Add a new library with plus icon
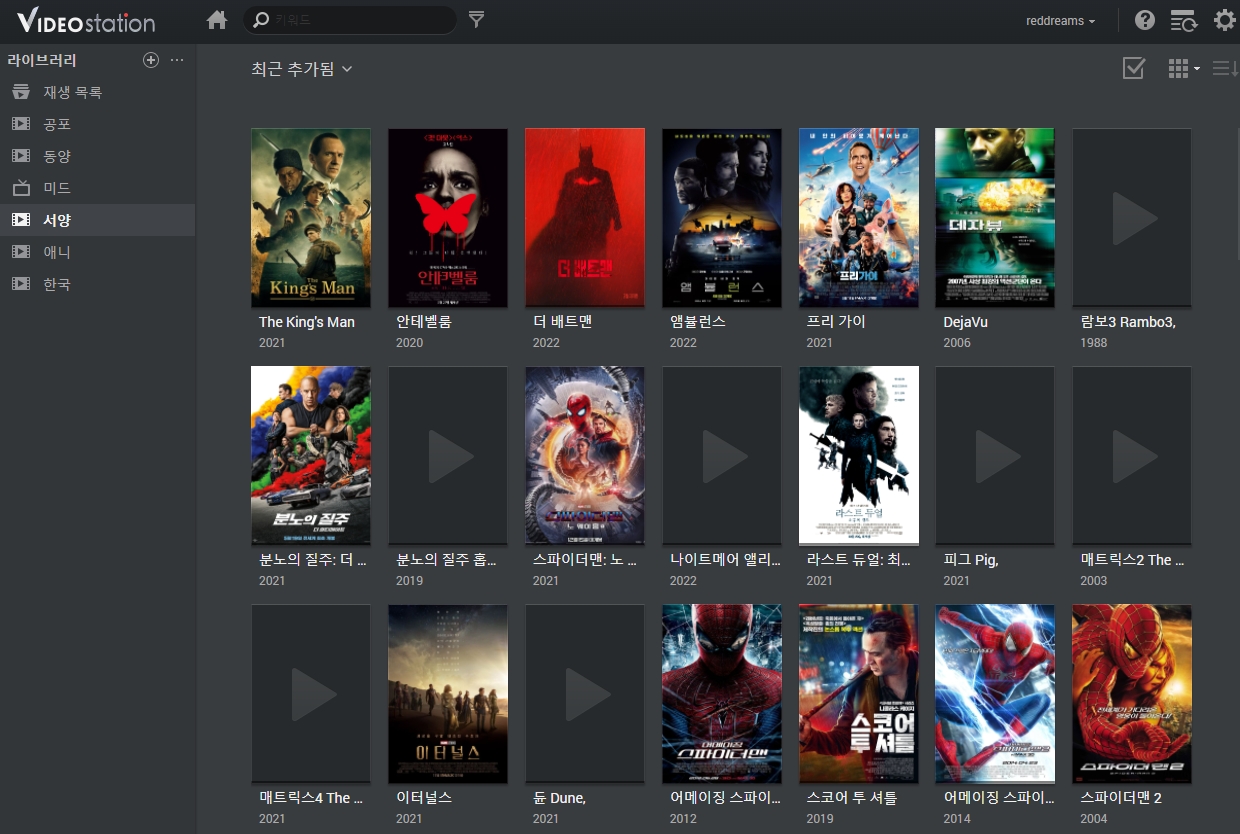This screenshot has width=1240, height=834. (x=151, y=60)
